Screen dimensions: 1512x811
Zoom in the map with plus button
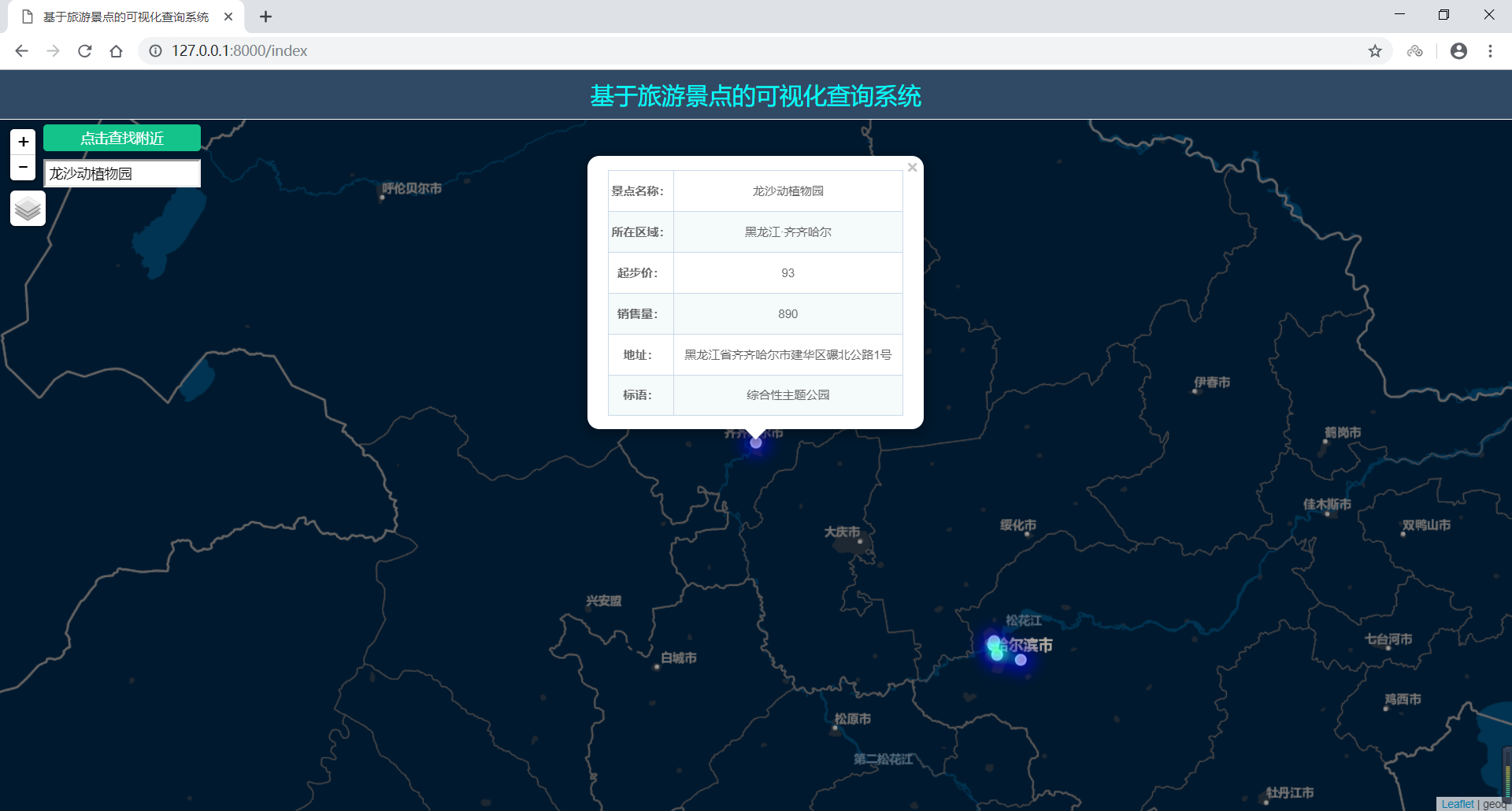(x=24, y=142)
